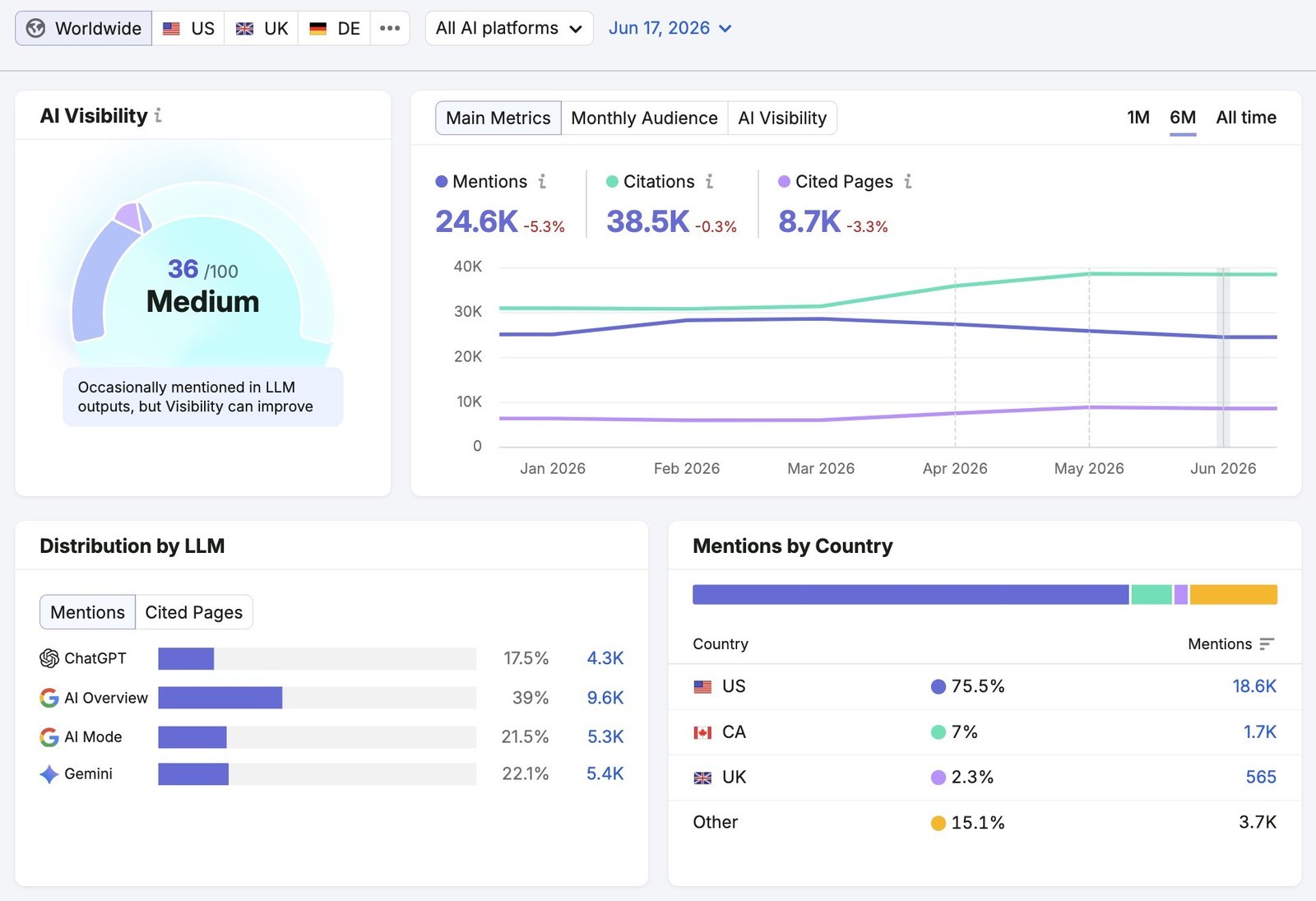
Task: Open the 1.7K CA mentions link
Action: [1260, 732]
